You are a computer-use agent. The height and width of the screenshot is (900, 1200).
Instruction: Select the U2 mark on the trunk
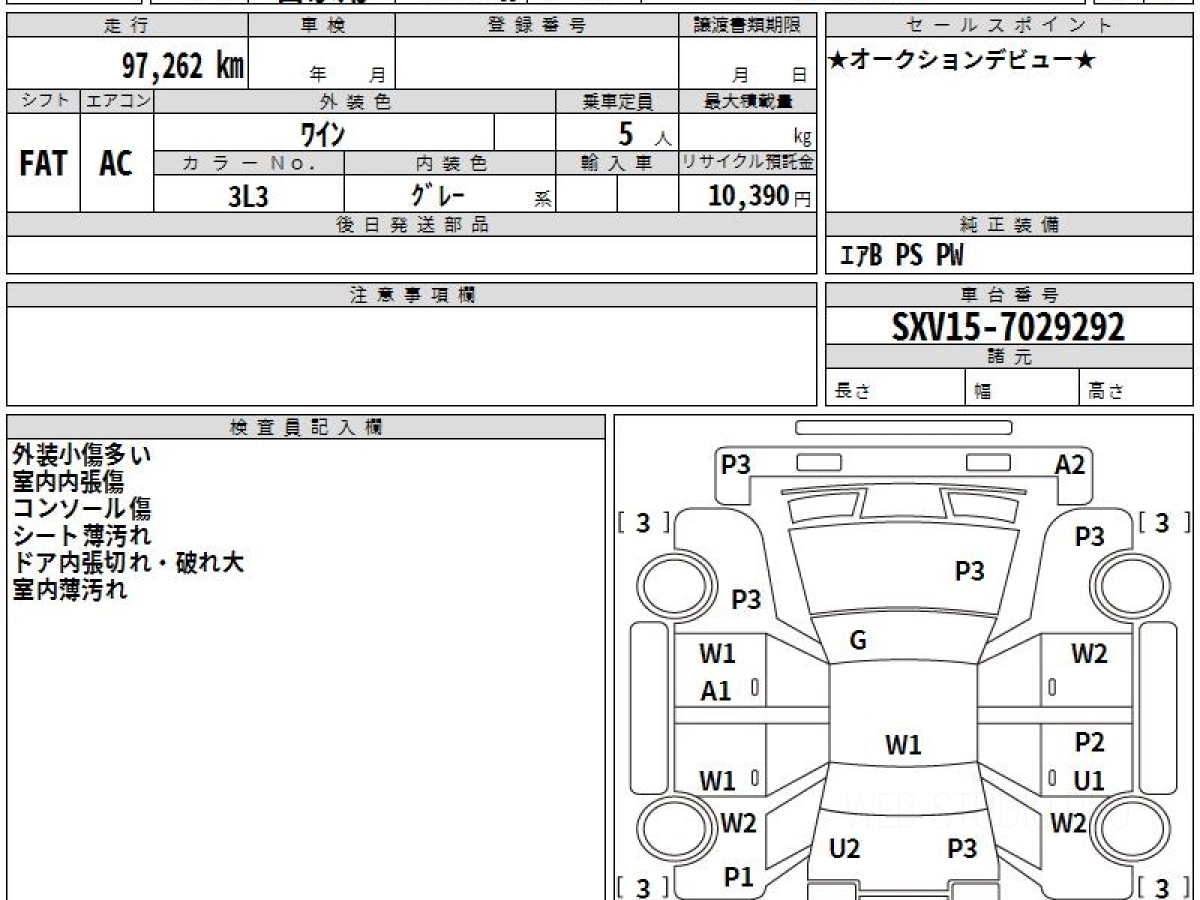pyautogui.click(x=845, y=849)
